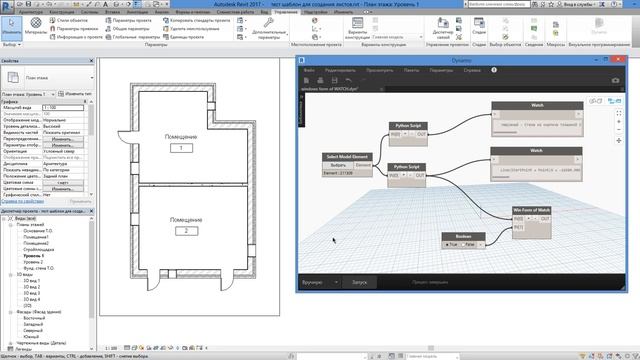Image resolution: width=640 pixels, height=360 pixels.
Task: Select True radio button in Boolean node
Action: (x=447, y=244)
